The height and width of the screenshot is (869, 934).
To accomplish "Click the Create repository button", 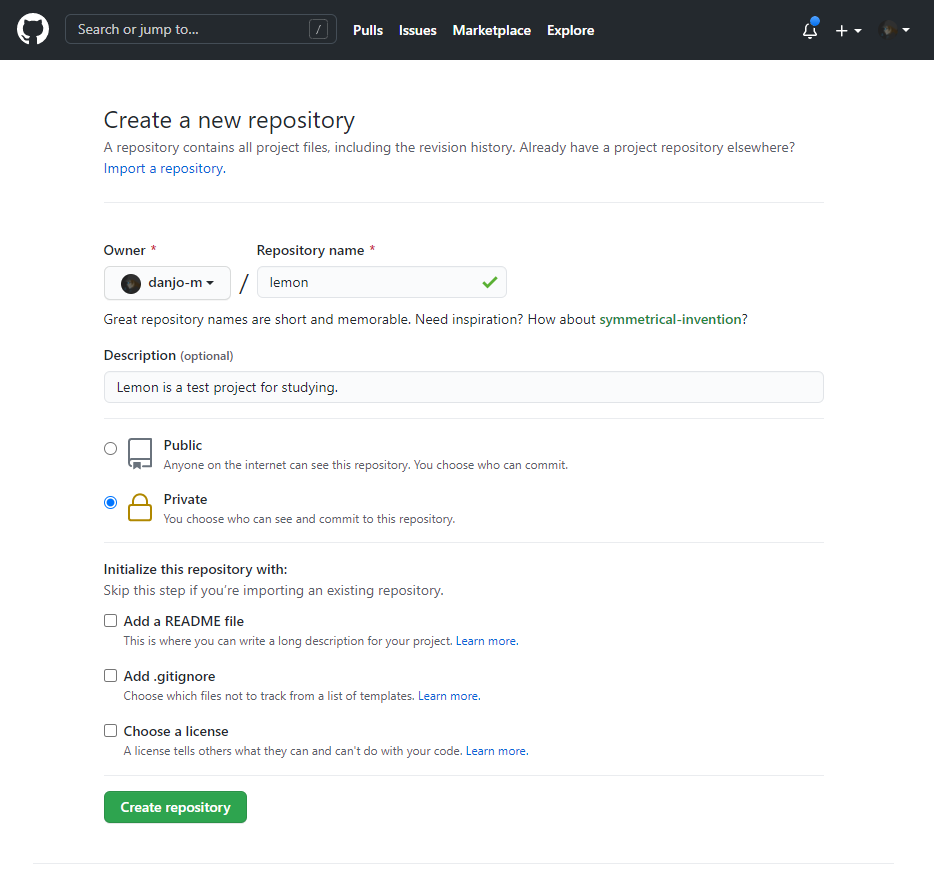I will click(x=175, y=807).
